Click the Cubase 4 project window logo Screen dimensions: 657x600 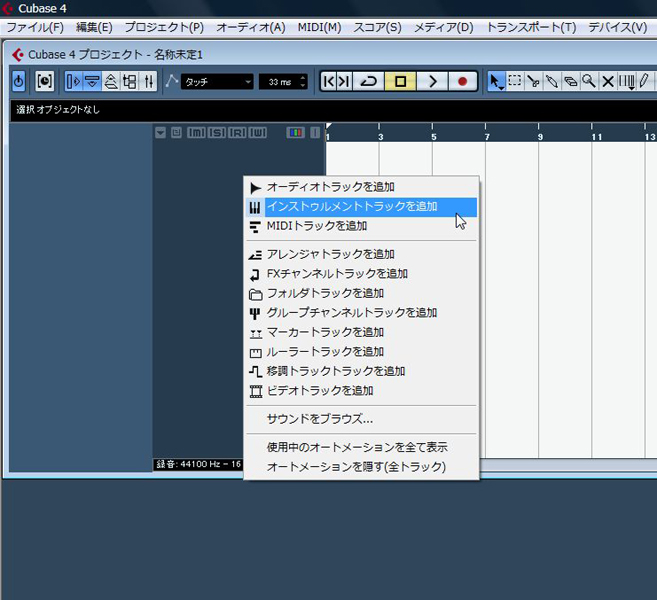point(18,54)
